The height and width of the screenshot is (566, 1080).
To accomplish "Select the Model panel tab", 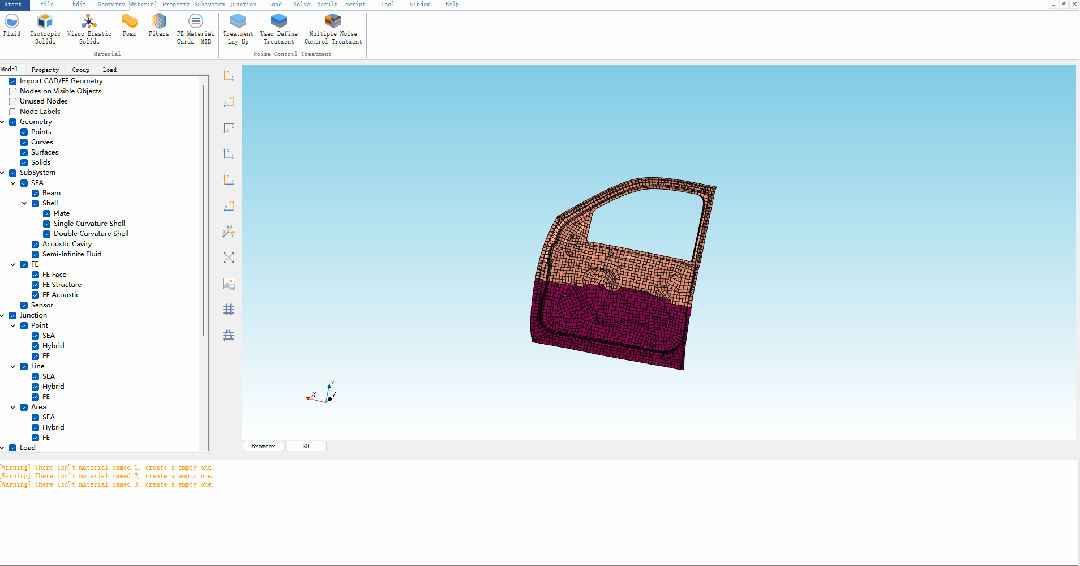I will click(10, 69).
